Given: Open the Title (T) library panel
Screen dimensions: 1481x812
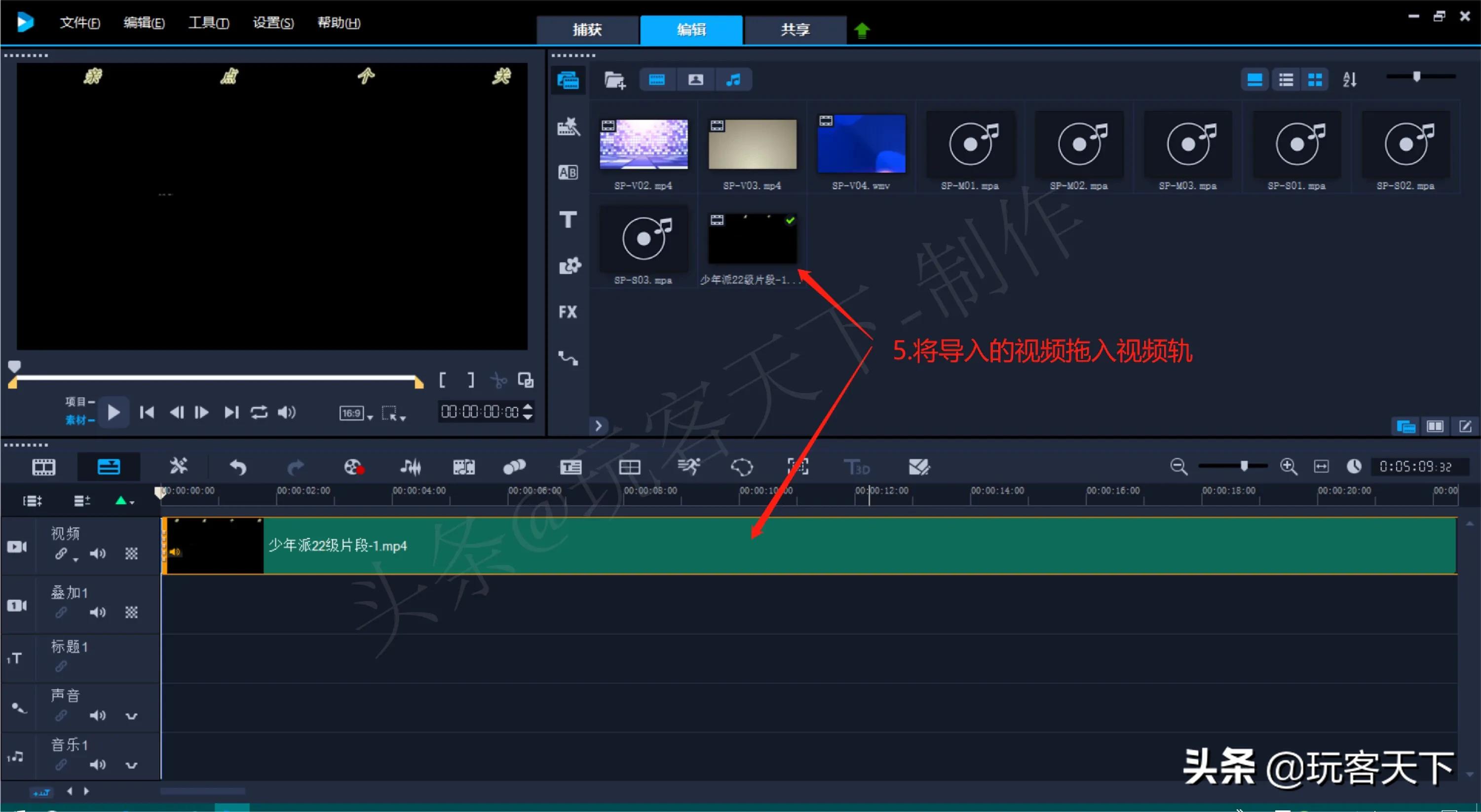Looking at the screenshot, I should [x=568, y=220].
